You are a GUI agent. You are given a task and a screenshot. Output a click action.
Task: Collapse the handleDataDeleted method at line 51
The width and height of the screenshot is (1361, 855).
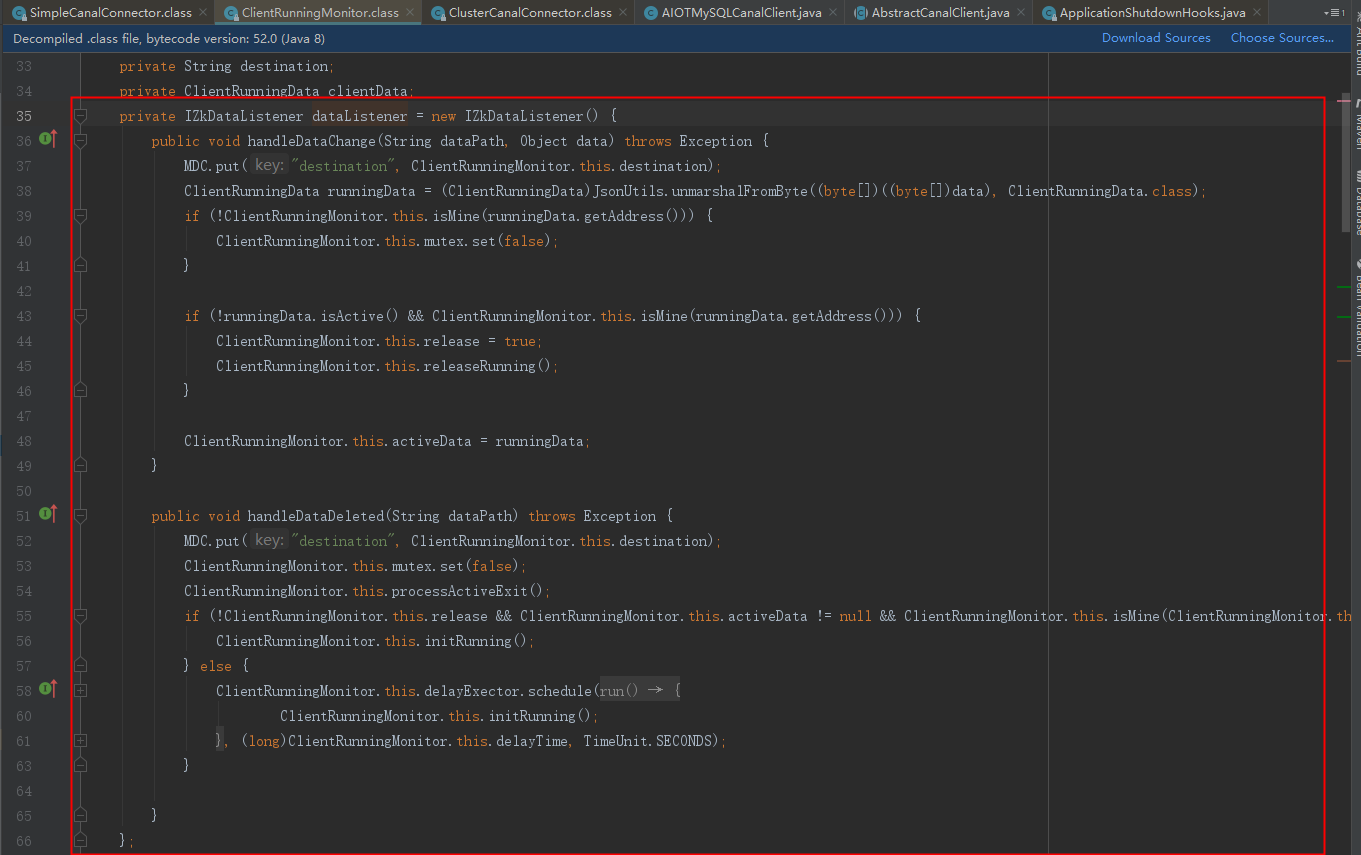pyautogui.click(x=81, y=516)
